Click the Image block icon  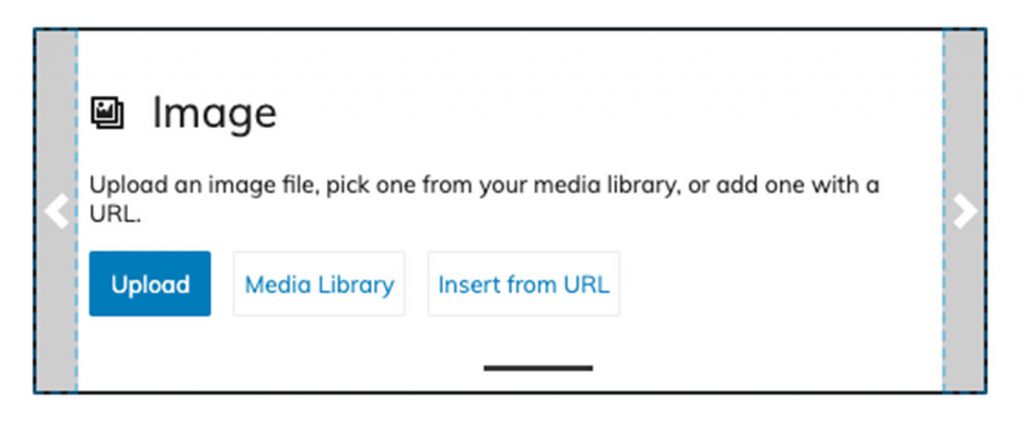(x=107, y=113)
